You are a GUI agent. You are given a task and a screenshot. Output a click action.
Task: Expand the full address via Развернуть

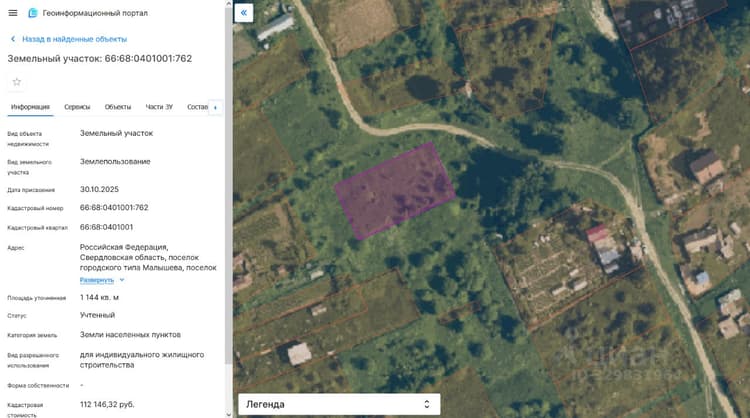(97, 280)
